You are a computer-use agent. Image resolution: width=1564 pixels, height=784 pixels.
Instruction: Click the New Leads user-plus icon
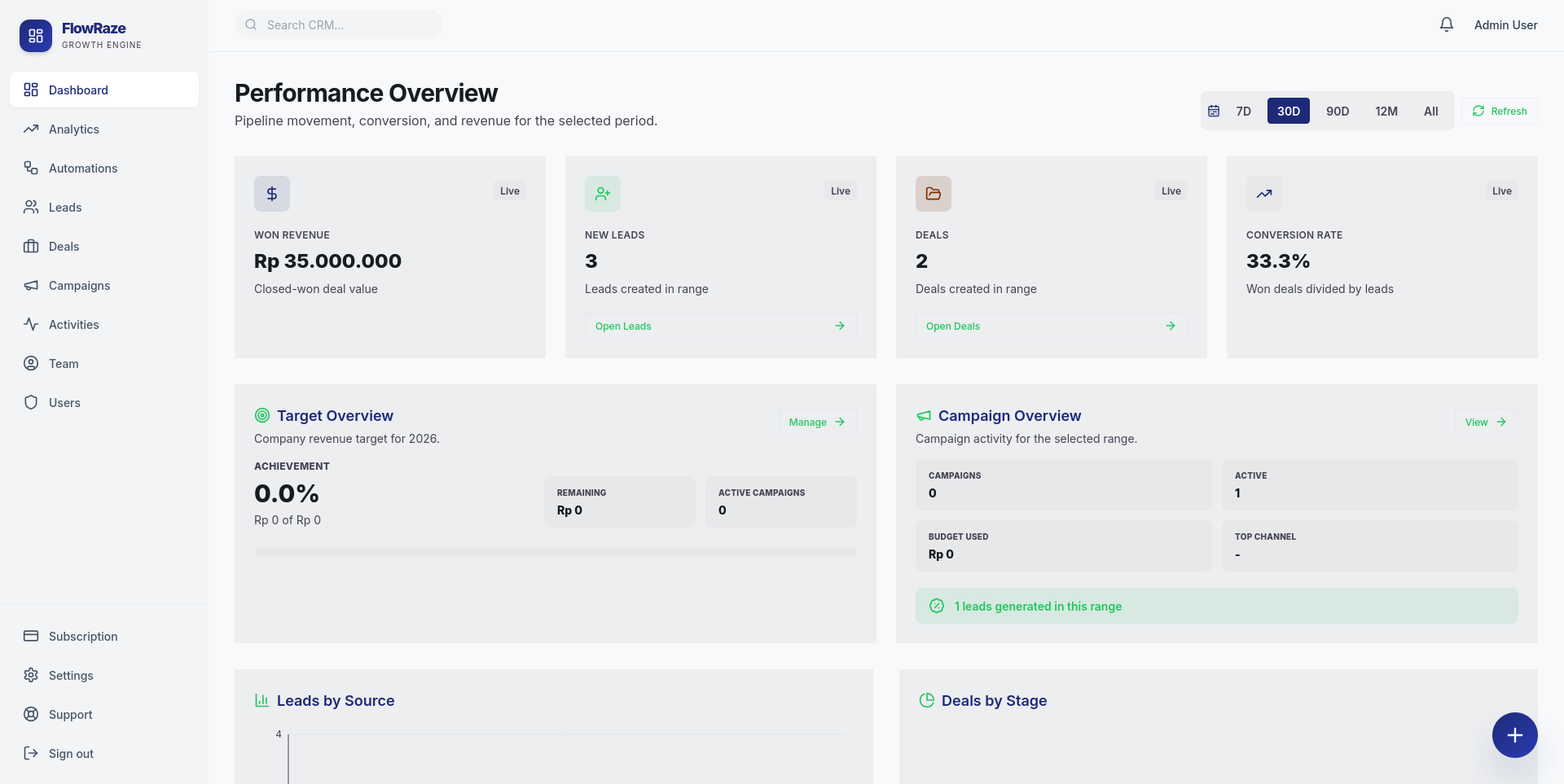point(603,194)
